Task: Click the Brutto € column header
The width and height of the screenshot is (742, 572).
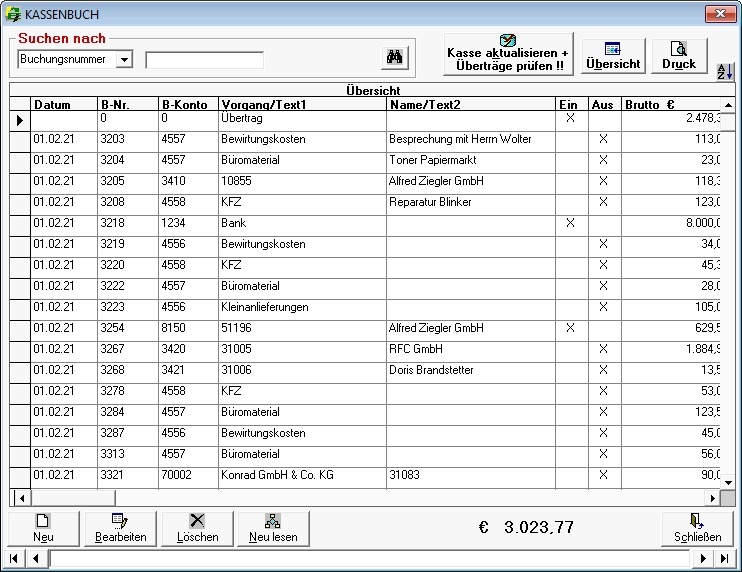Action: [x=671, y=105]
